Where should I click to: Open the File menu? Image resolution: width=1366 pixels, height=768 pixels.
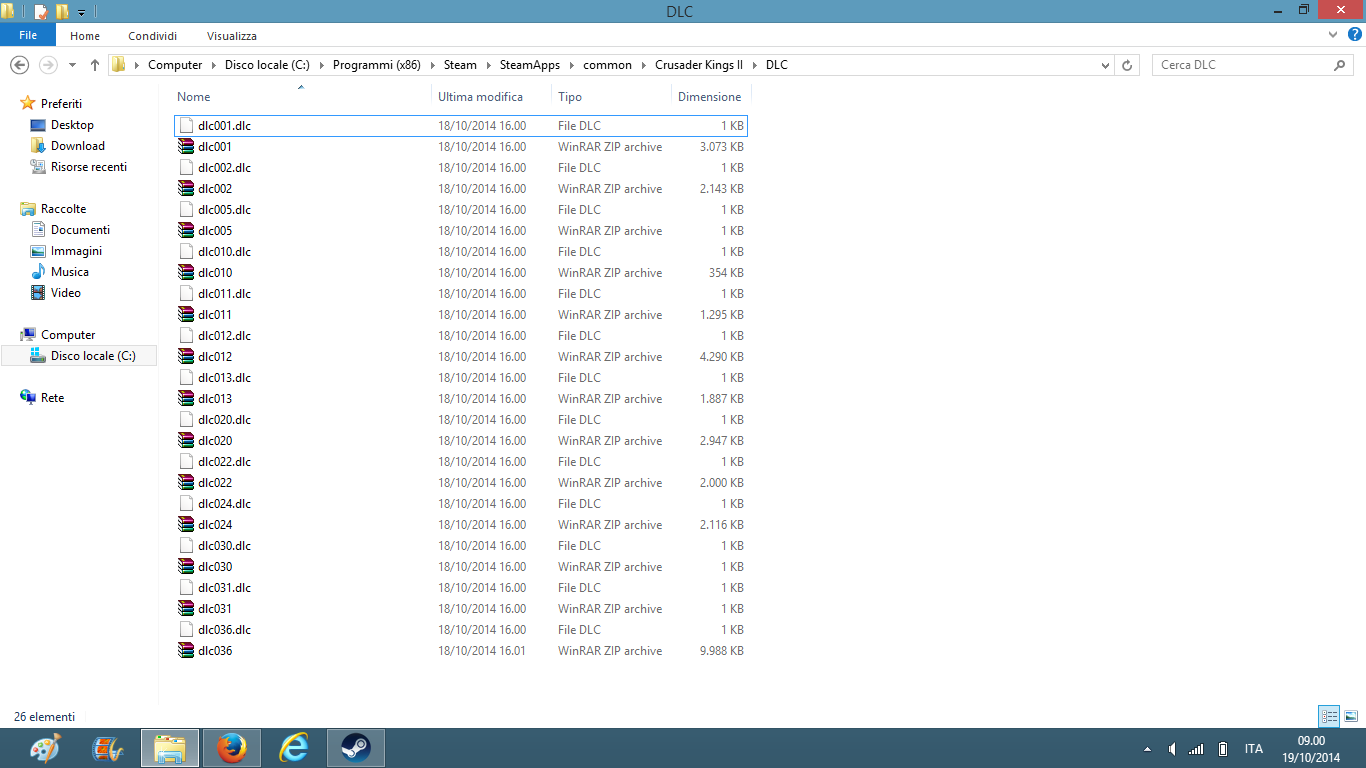(28, 35)
